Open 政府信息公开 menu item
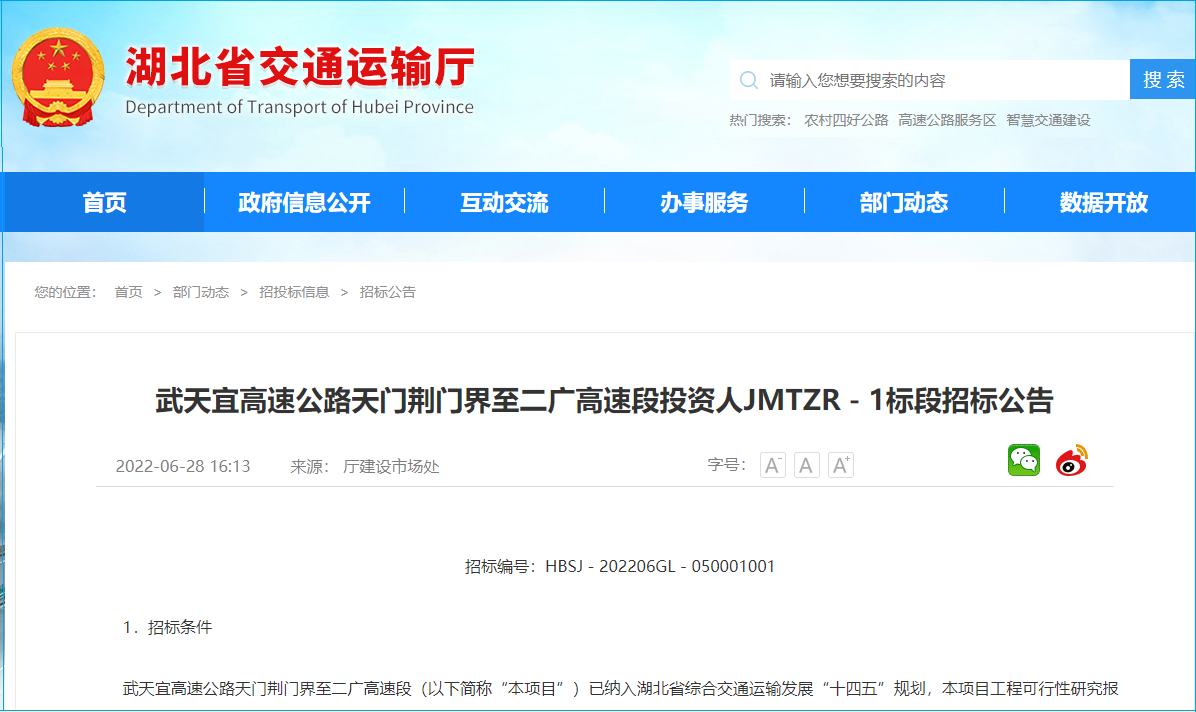Image resolution: width=1196 pixels, height=712 pixels. [x=304, y=203]
